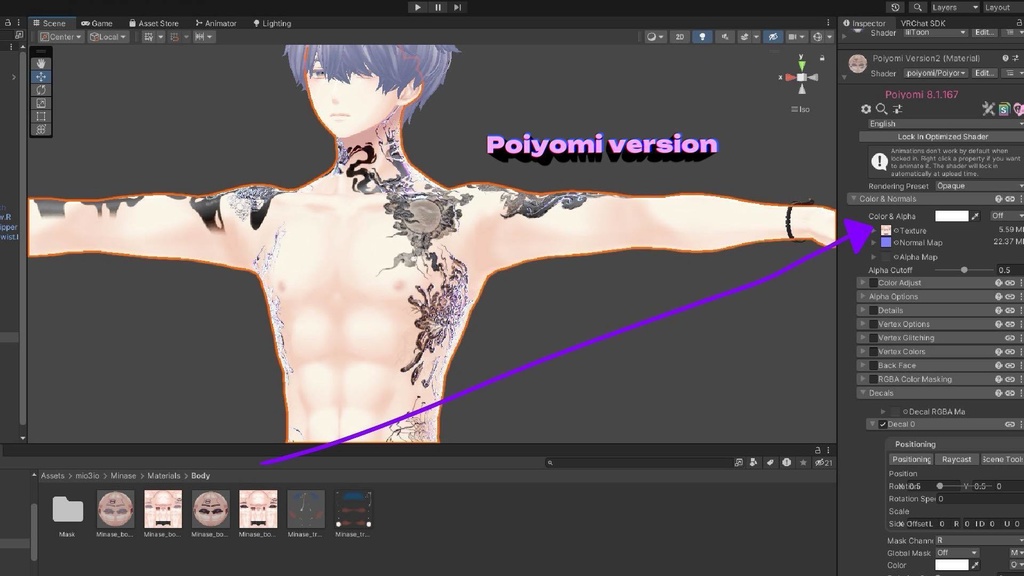
Task: Open Poiyomi settings gear icon
Action: click(866, 109)
